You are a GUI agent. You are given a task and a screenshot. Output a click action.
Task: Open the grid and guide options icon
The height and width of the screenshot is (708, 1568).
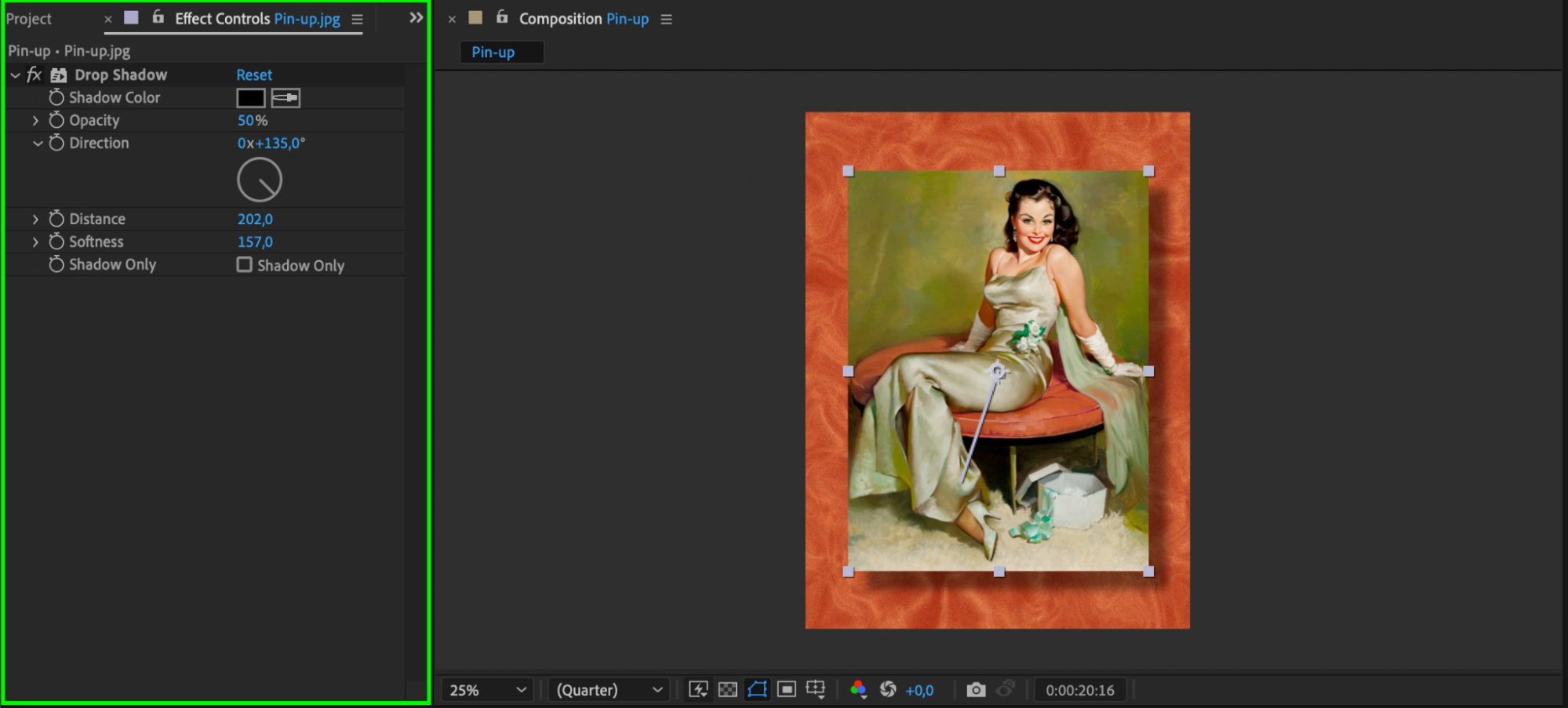(816, 689)
